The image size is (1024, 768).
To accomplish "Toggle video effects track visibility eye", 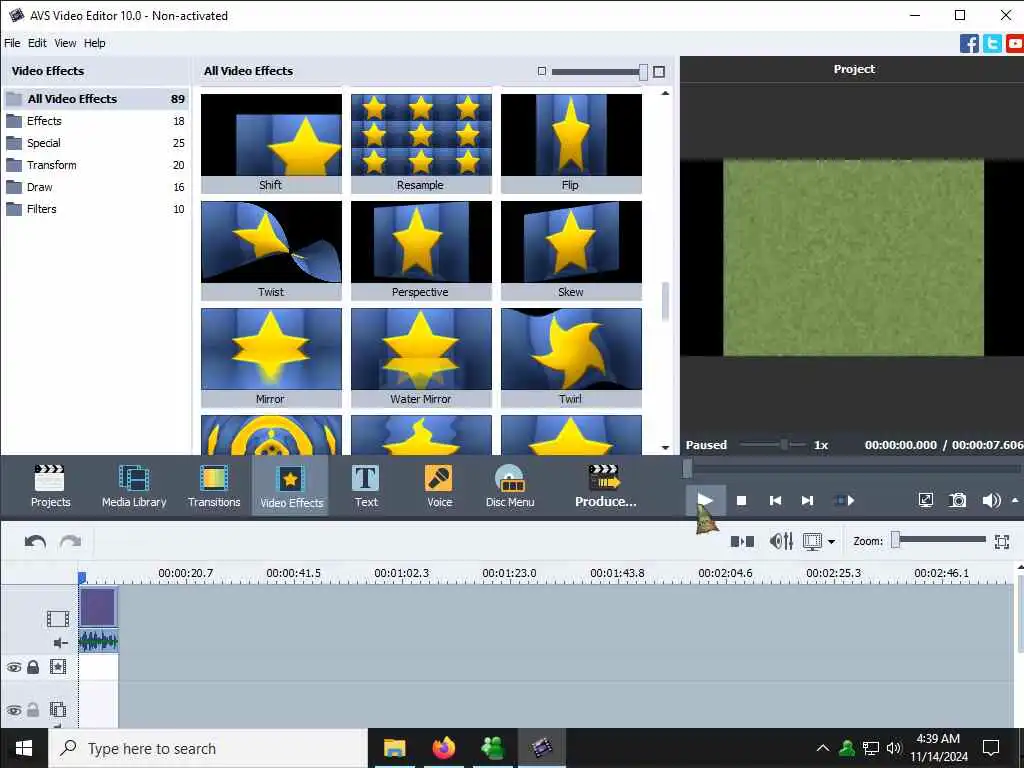I will point(14,667).
